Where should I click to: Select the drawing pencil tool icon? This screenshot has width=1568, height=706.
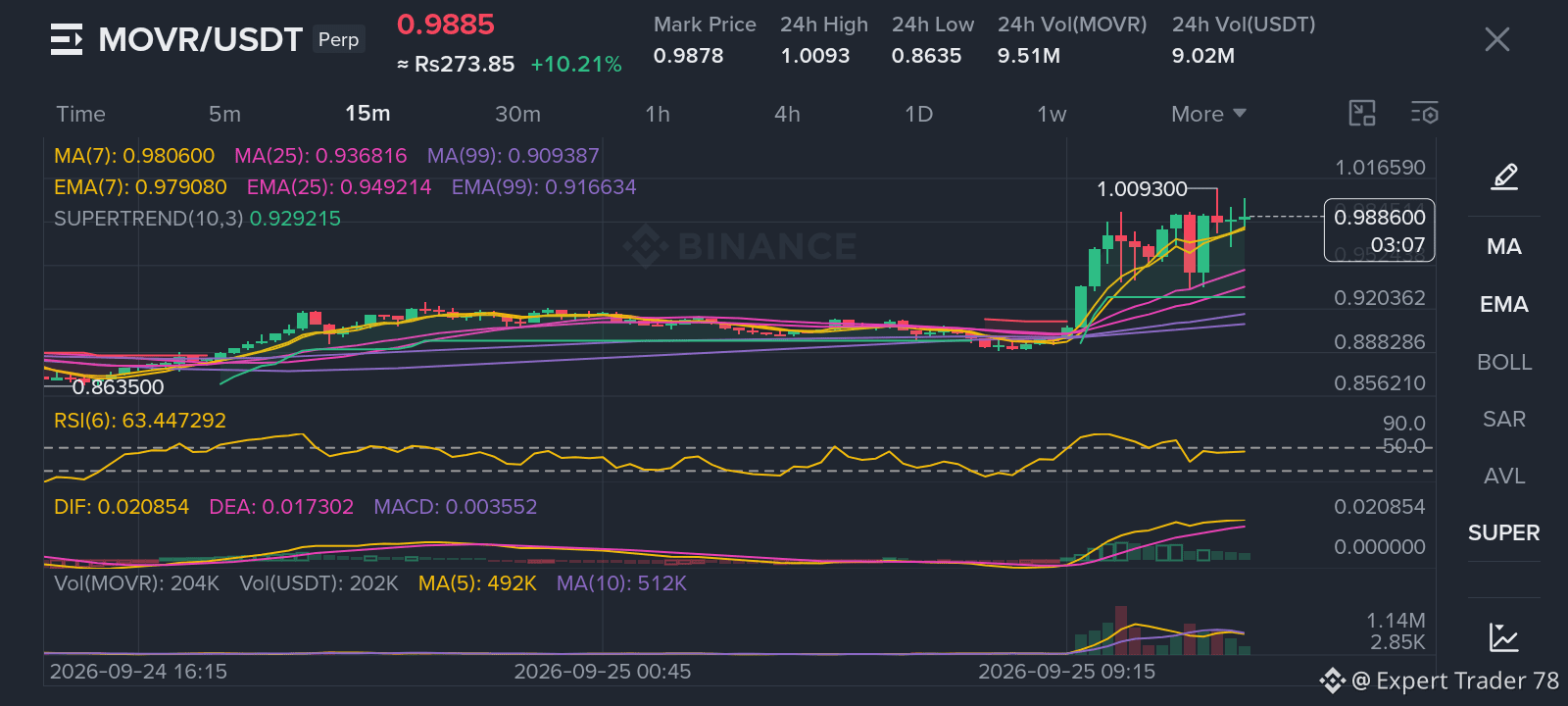1504,176
